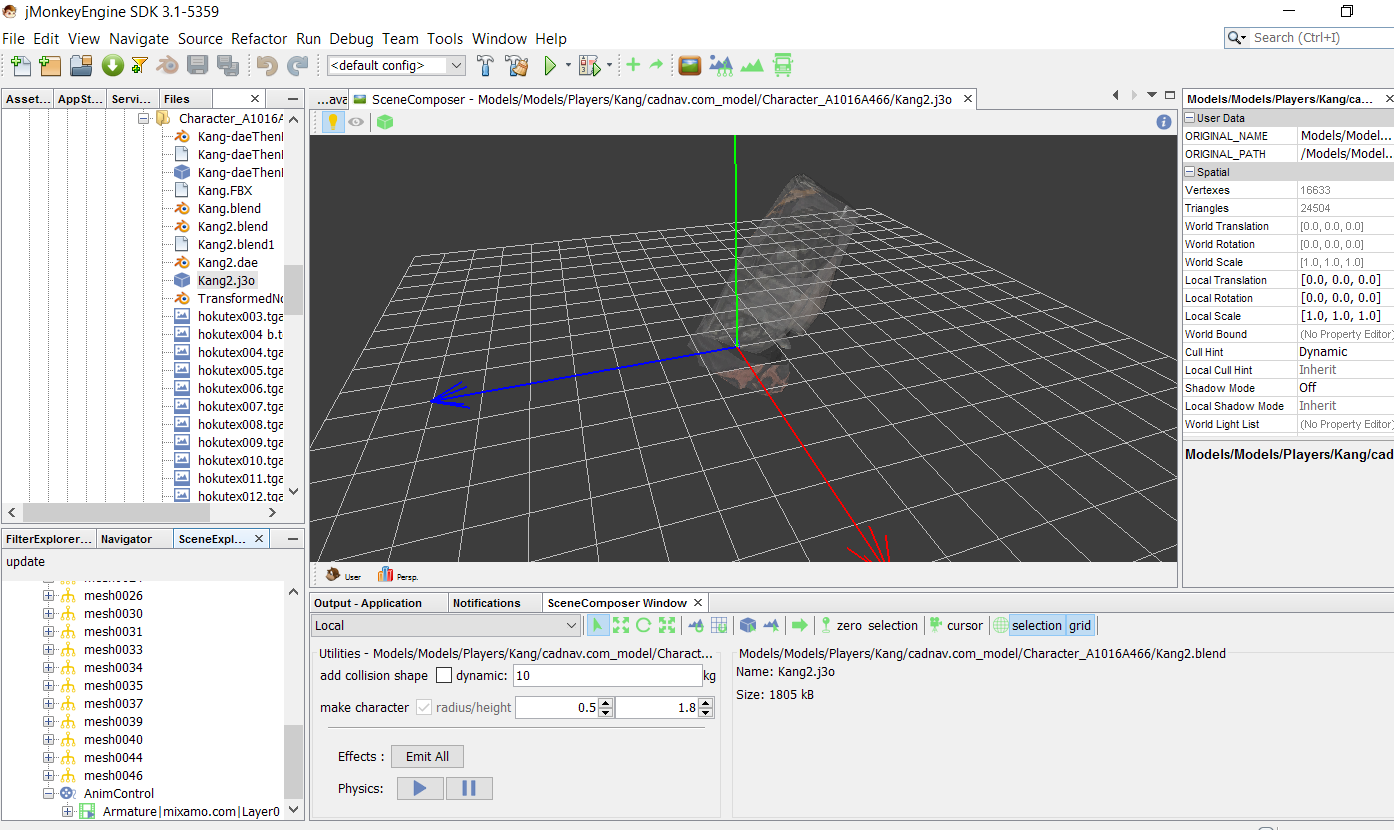Choose the Scale tool icon
1394x830 pixels.
(x=666, y=625)
